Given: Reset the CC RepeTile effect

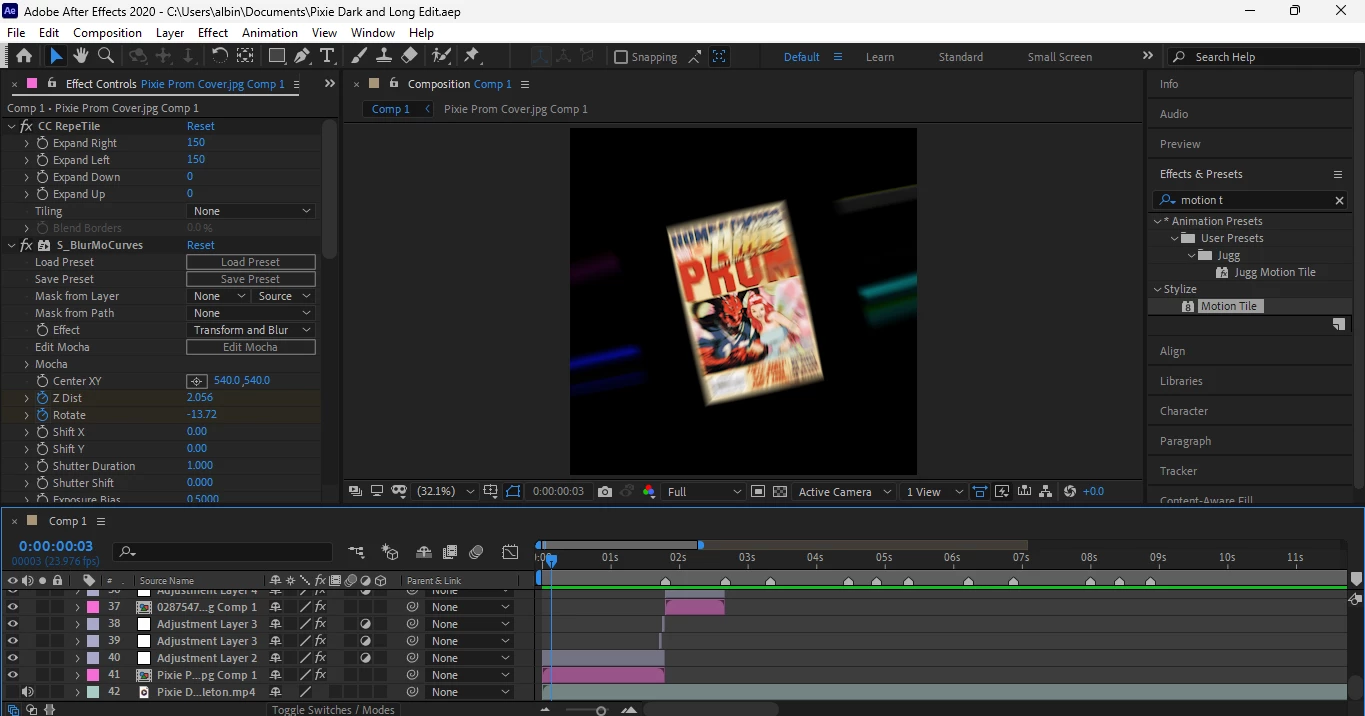Looking at the screenshot, I should [200, 126].
